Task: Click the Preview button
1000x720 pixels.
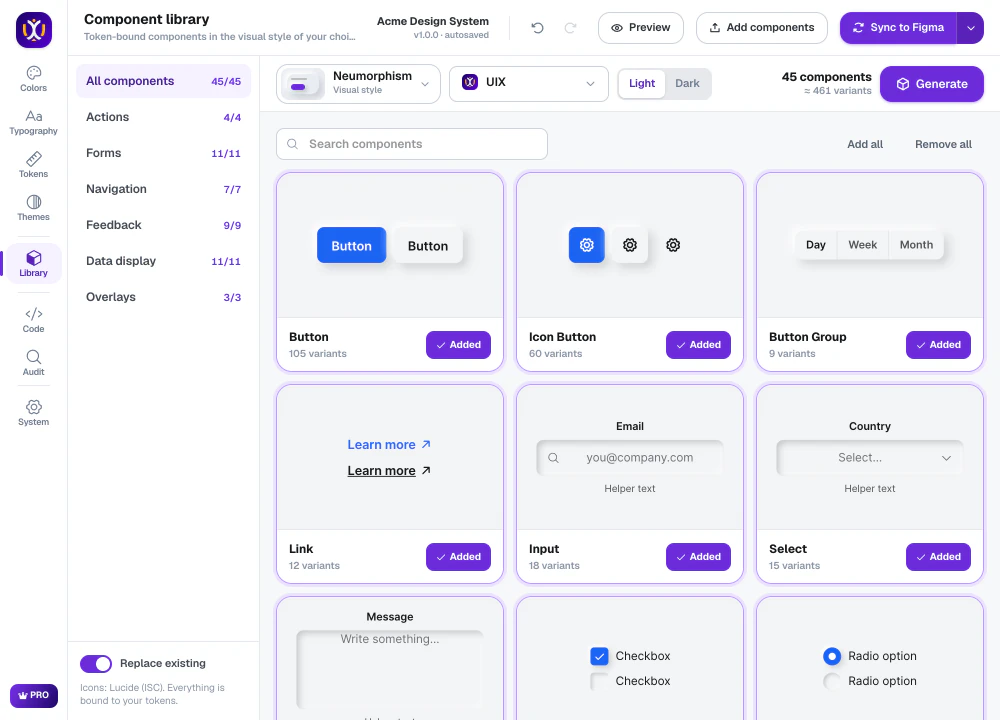Action: [641, 28]
